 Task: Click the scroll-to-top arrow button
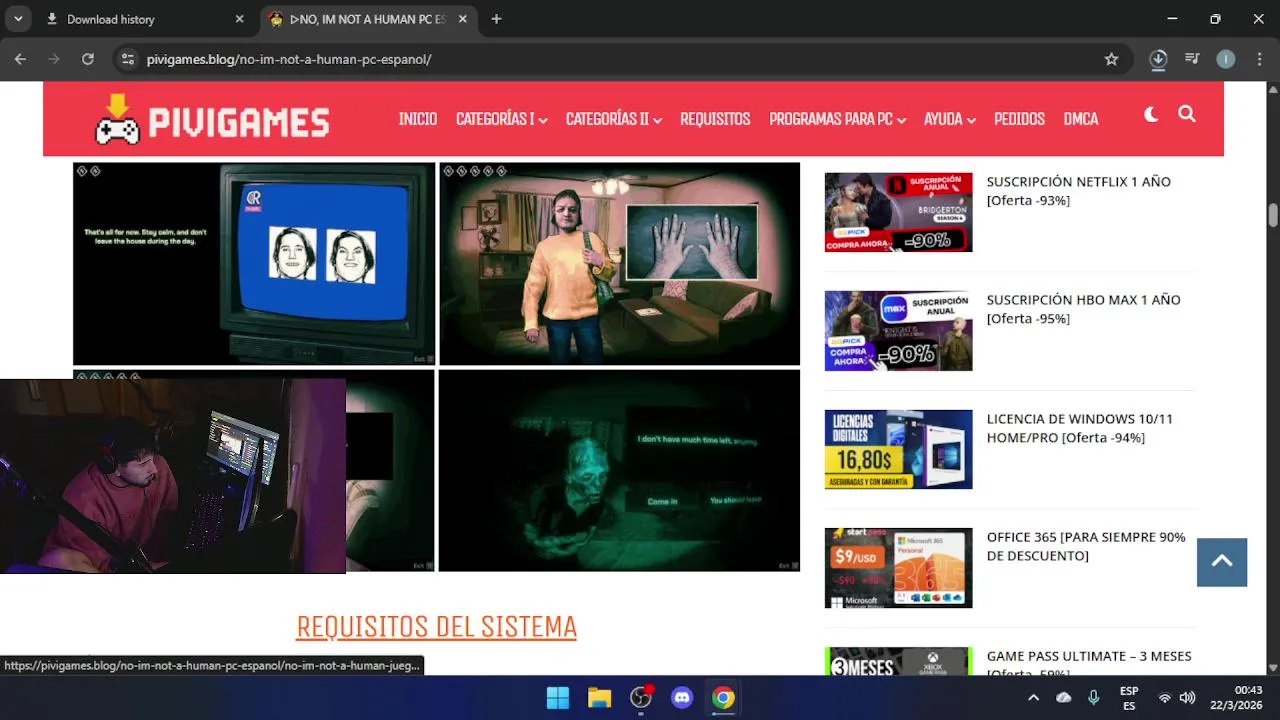click(x=1222, y=562)
